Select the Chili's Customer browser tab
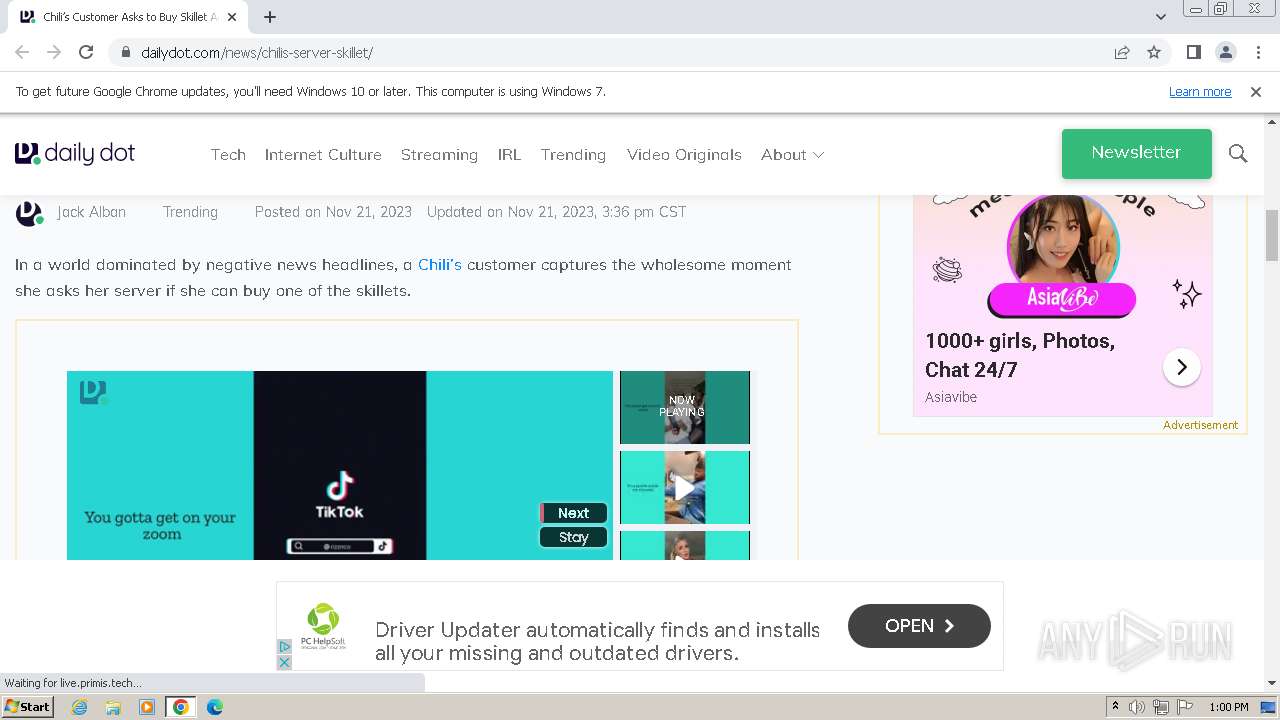This screenshot has height=720, width=1280. click(x=126, y=17)
